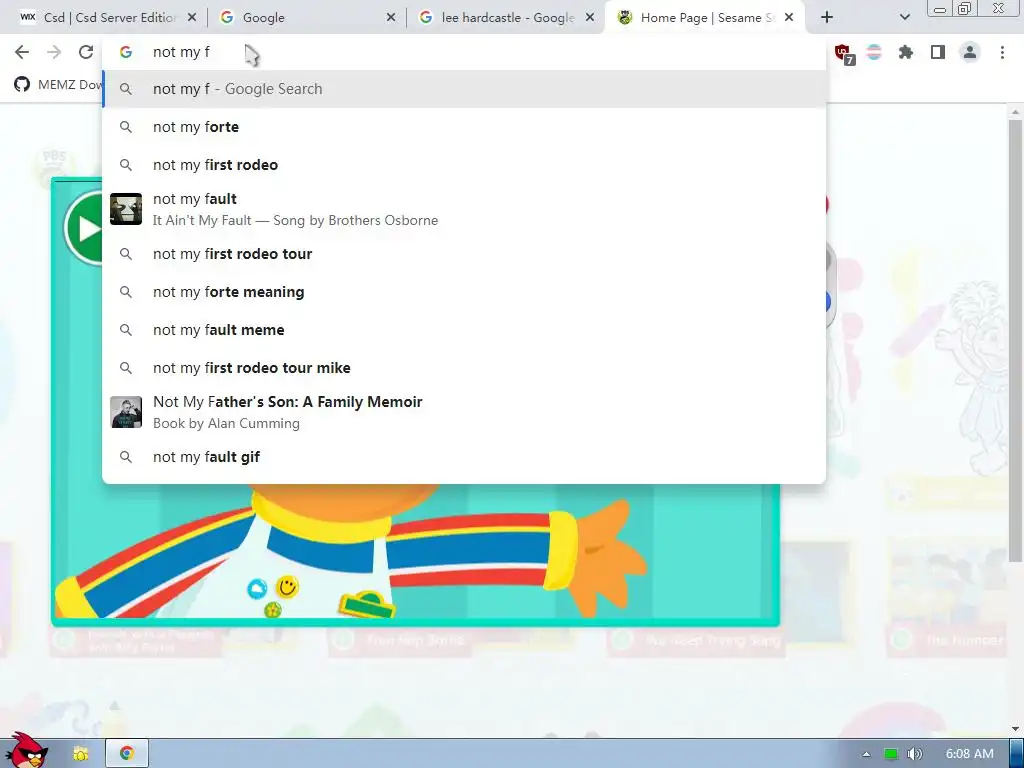The image size is (1024, 768).
Task: Open the Angry Birds start button
Action: (26, 751)
